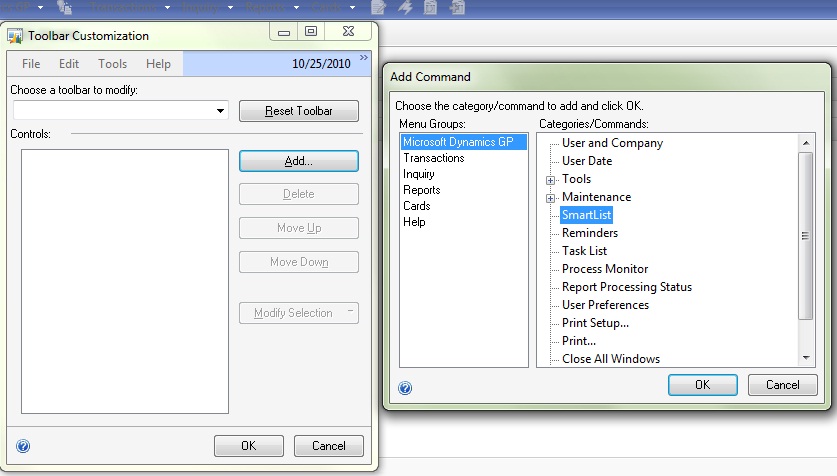The height and width of the screenshot is (476, 837).
Task: Click the scroll down arrow in Categories/Commands
Action: pyautogui.click(x=806, y=358)
